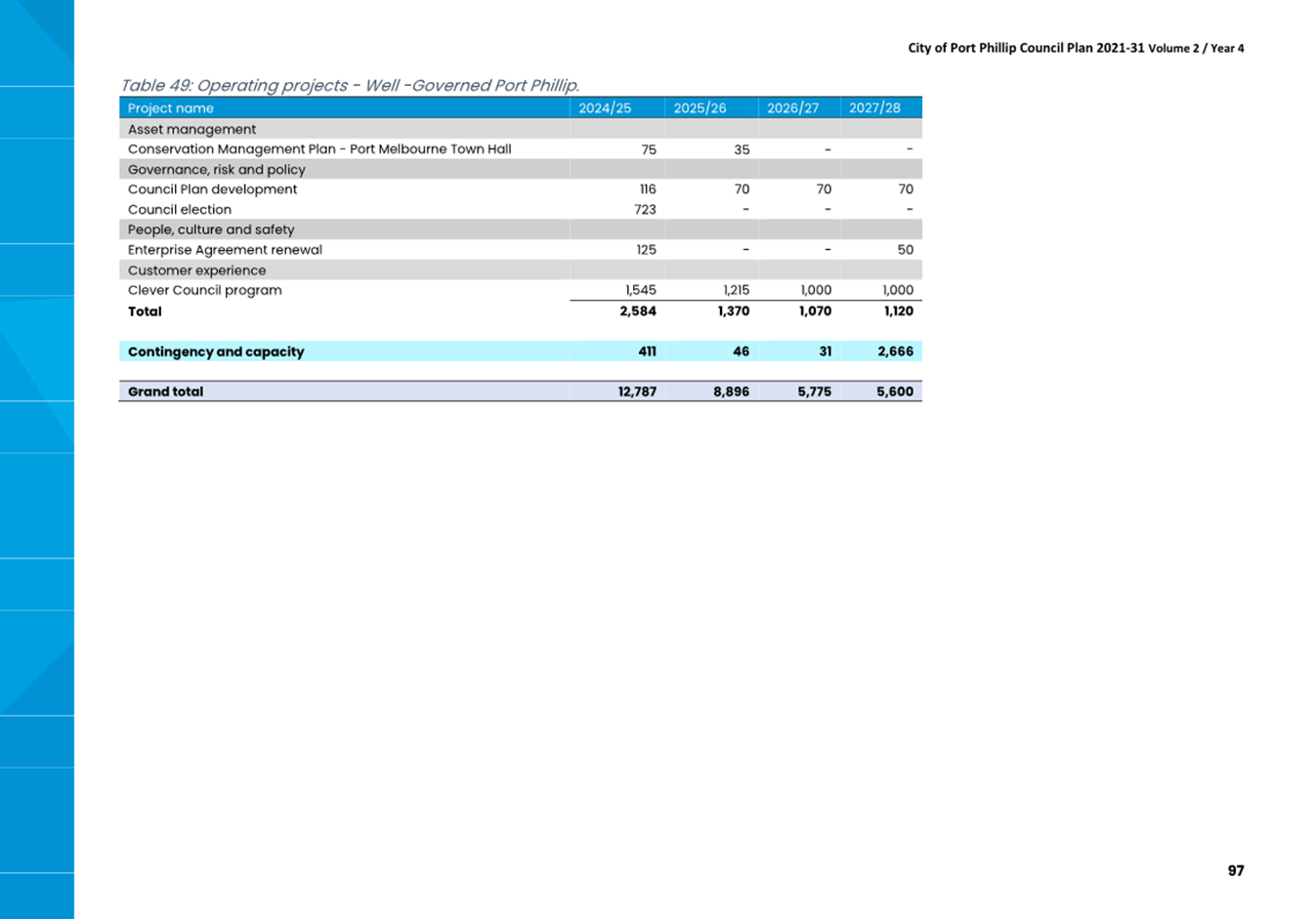
Task: Click the page header "City of Port Phillip Council Plan 2021-31"
Action: (x=1026, y=48)
